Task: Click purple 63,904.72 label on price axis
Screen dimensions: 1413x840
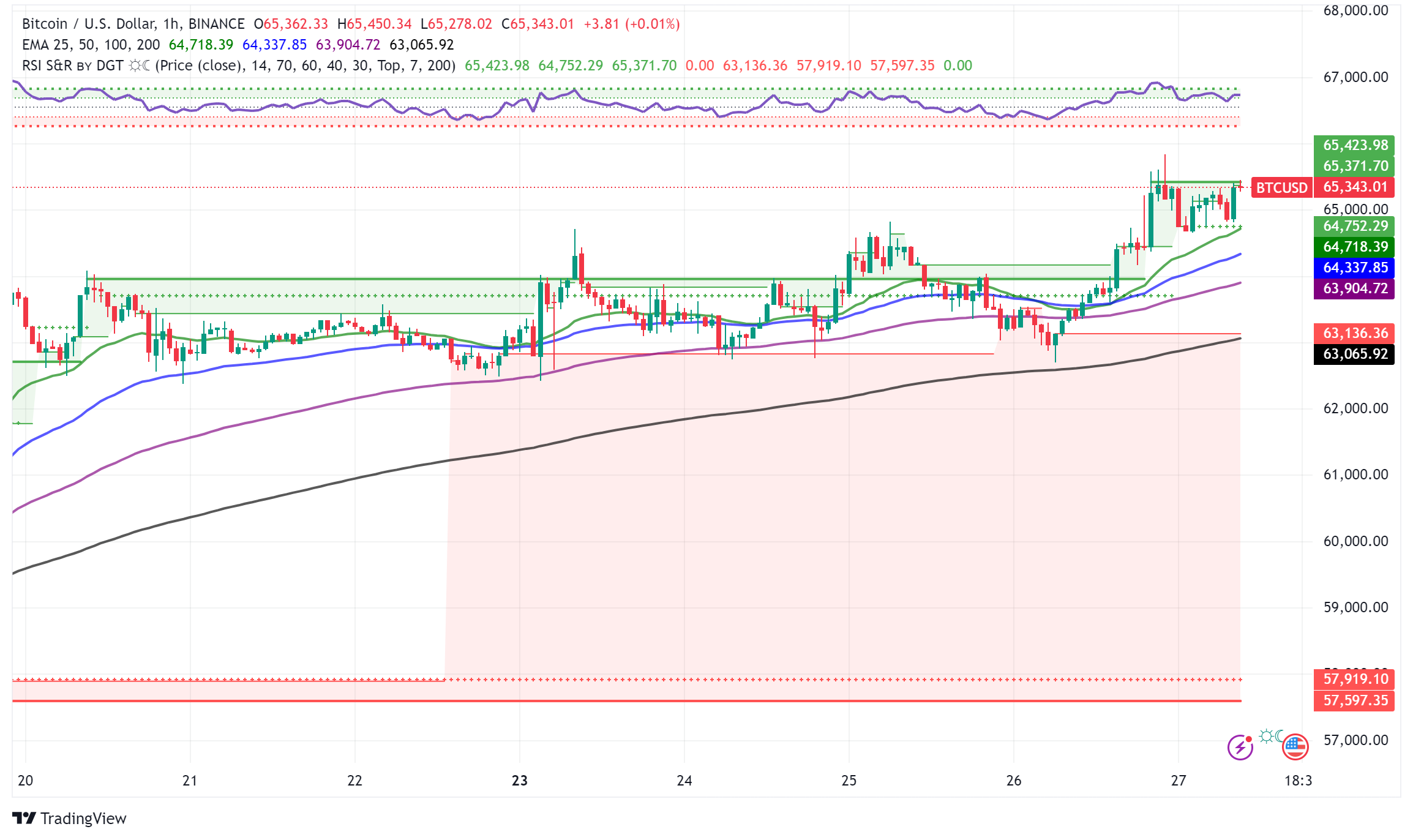Action: point(1354,288)
